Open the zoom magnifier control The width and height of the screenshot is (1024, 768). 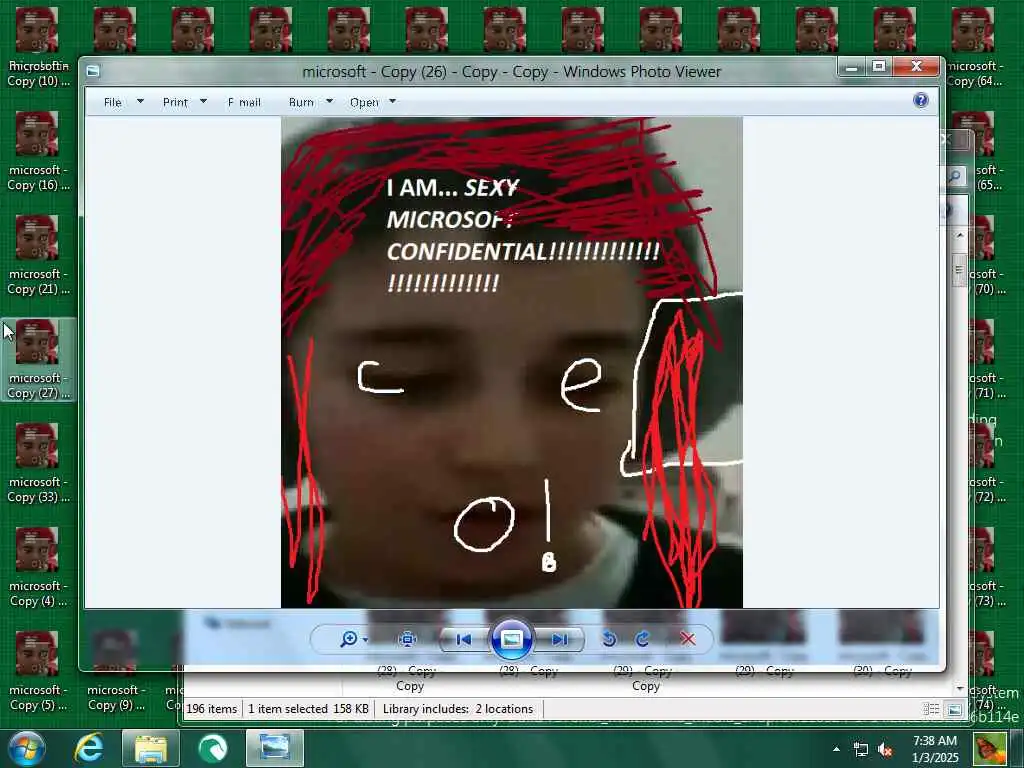[353, 639]
